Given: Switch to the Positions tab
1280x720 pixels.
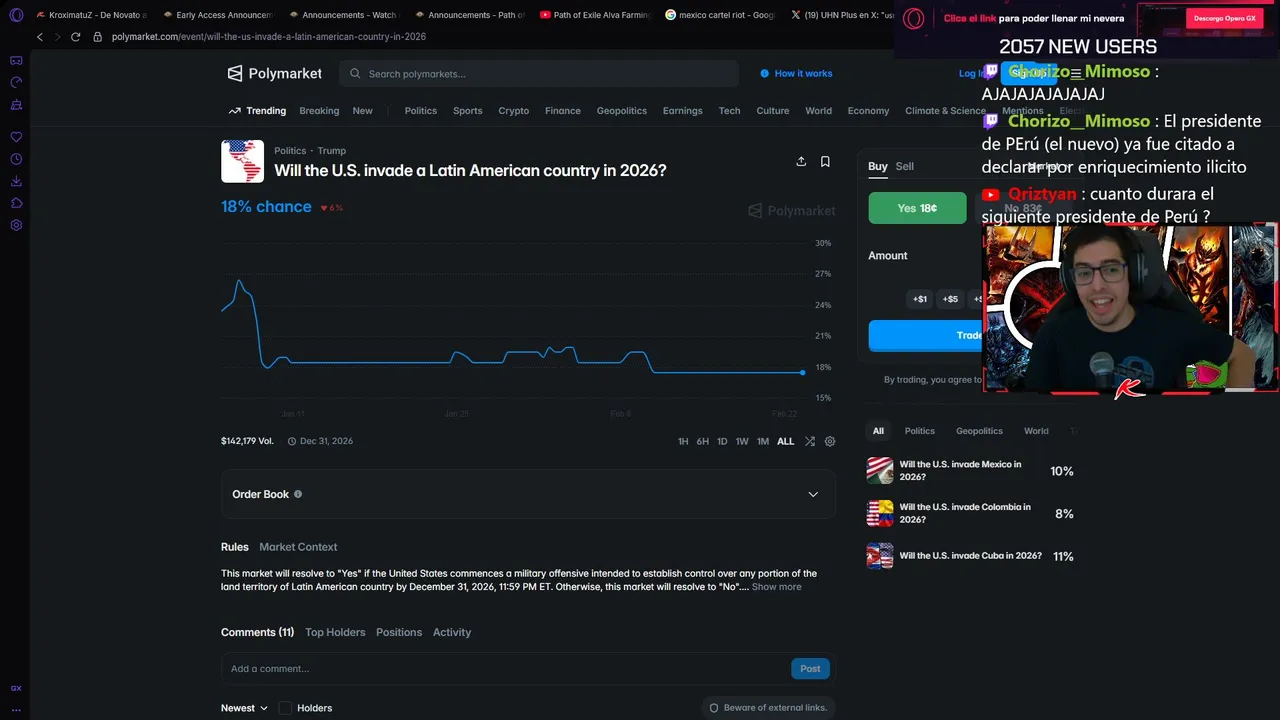Looking at the screenshot, I should point(399,632).
